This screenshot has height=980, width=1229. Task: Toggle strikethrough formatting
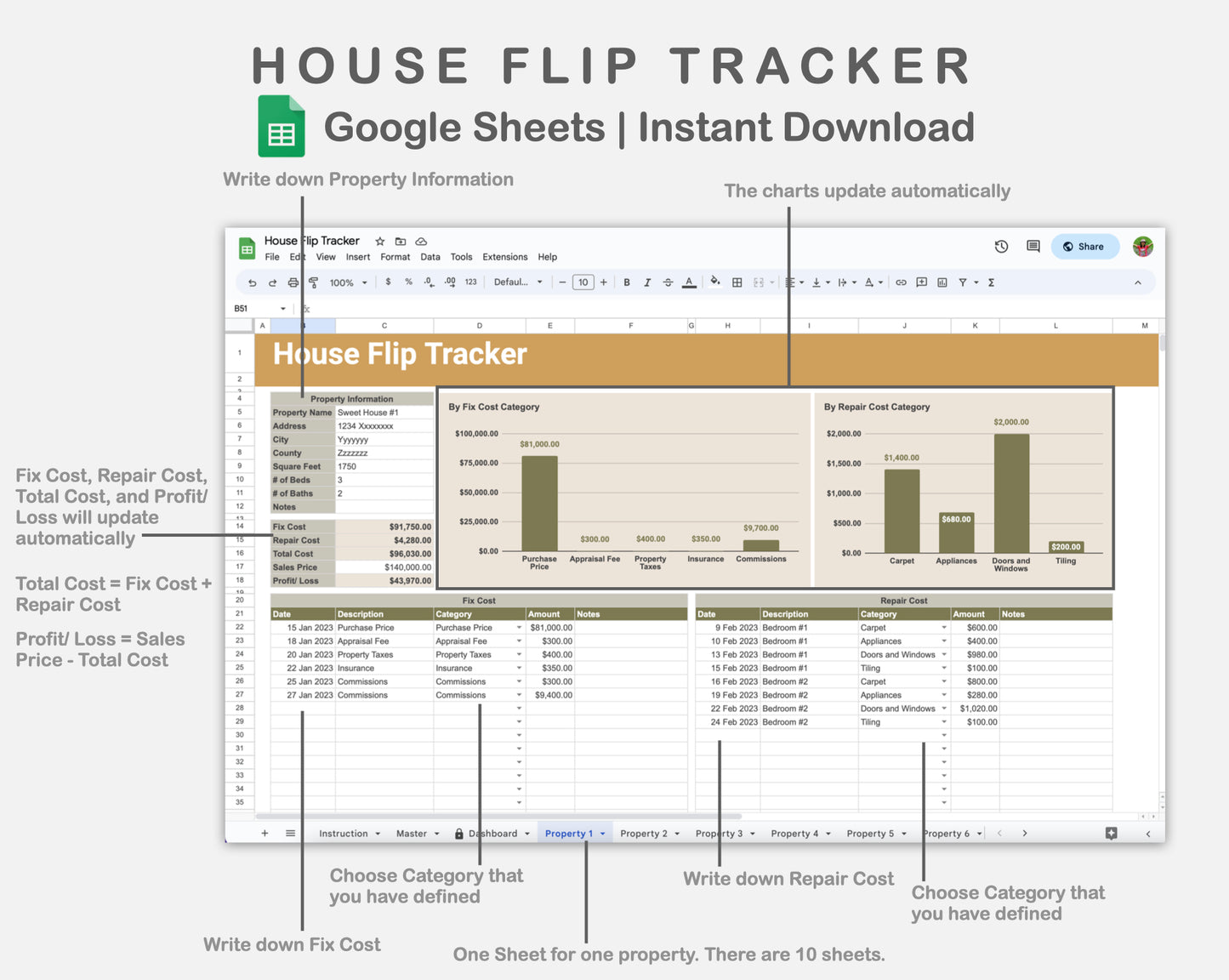pos(668,282)
